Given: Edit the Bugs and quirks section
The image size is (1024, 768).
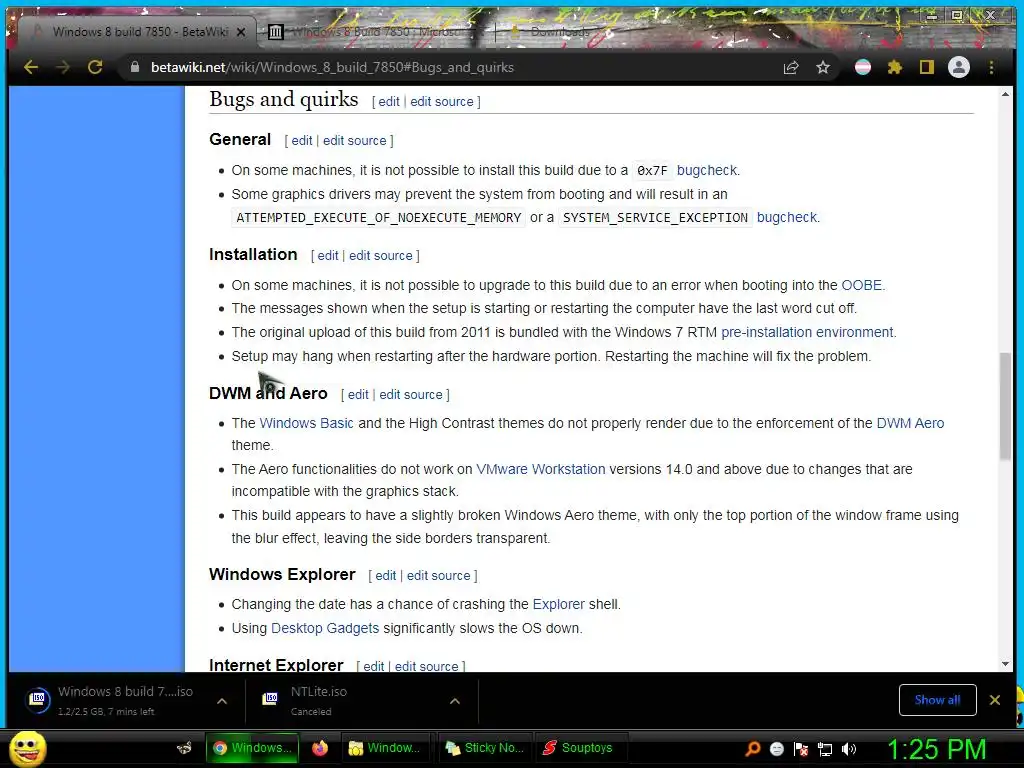Looking at the screenshot, I should tap(389, 102).
